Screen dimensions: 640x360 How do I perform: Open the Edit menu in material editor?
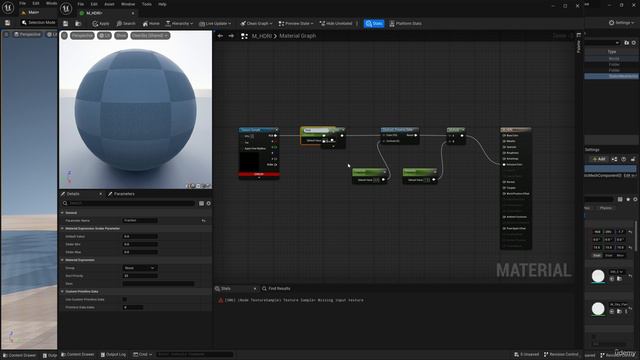(x=94, y=4)
